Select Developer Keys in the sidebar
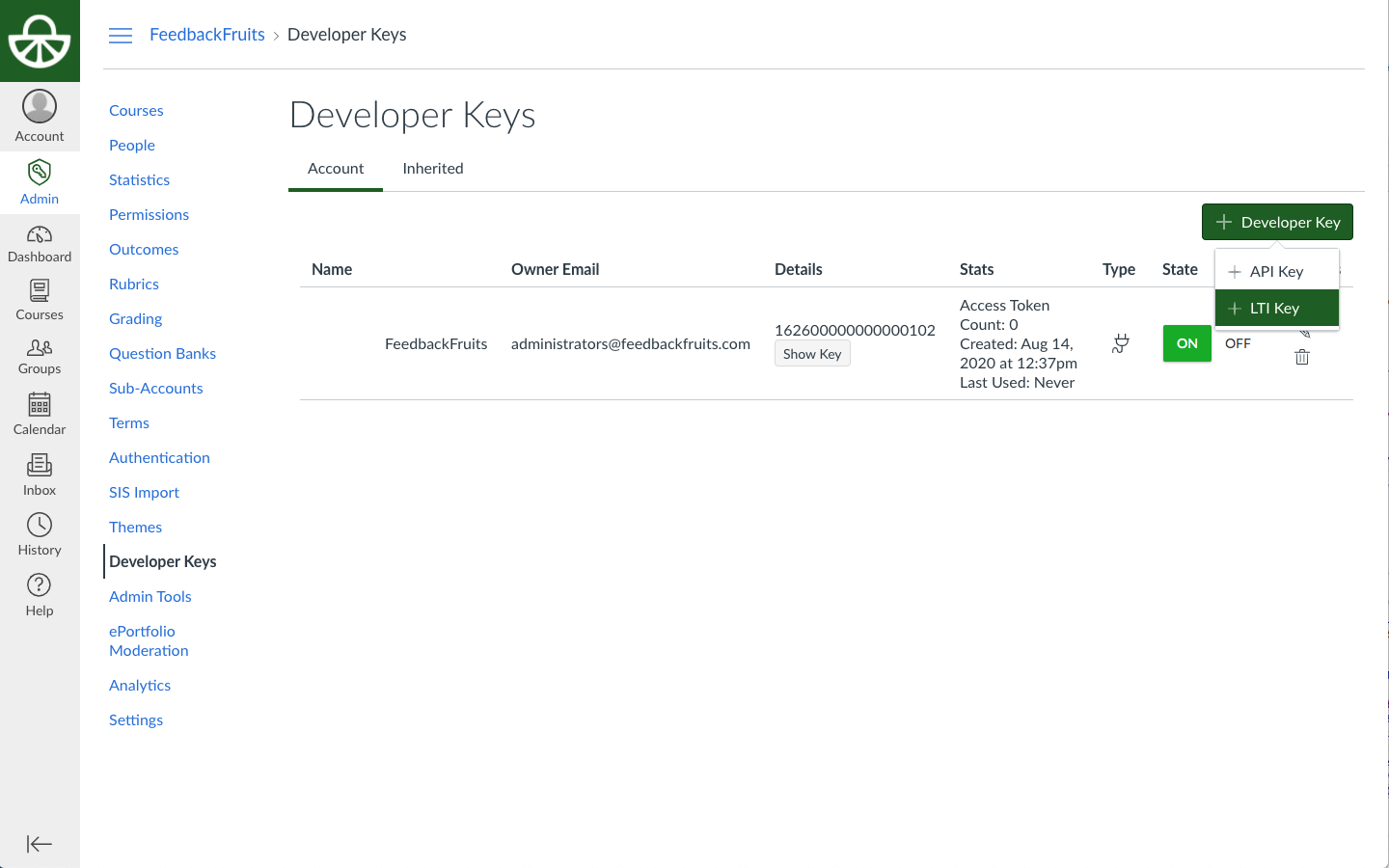The width and height of the screenshot is (1389, 868). [x=163, y=562]
